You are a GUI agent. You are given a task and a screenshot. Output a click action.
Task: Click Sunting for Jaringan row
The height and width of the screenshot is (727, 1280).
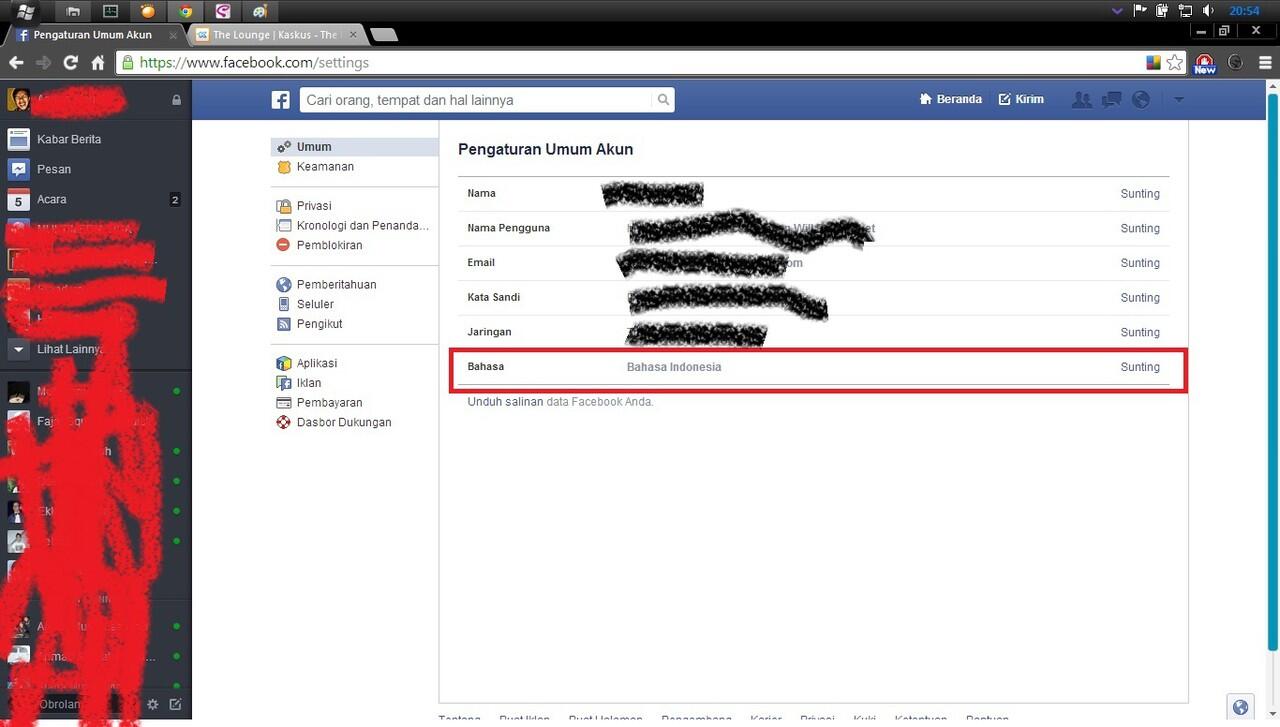click(x=1140, y=332)
